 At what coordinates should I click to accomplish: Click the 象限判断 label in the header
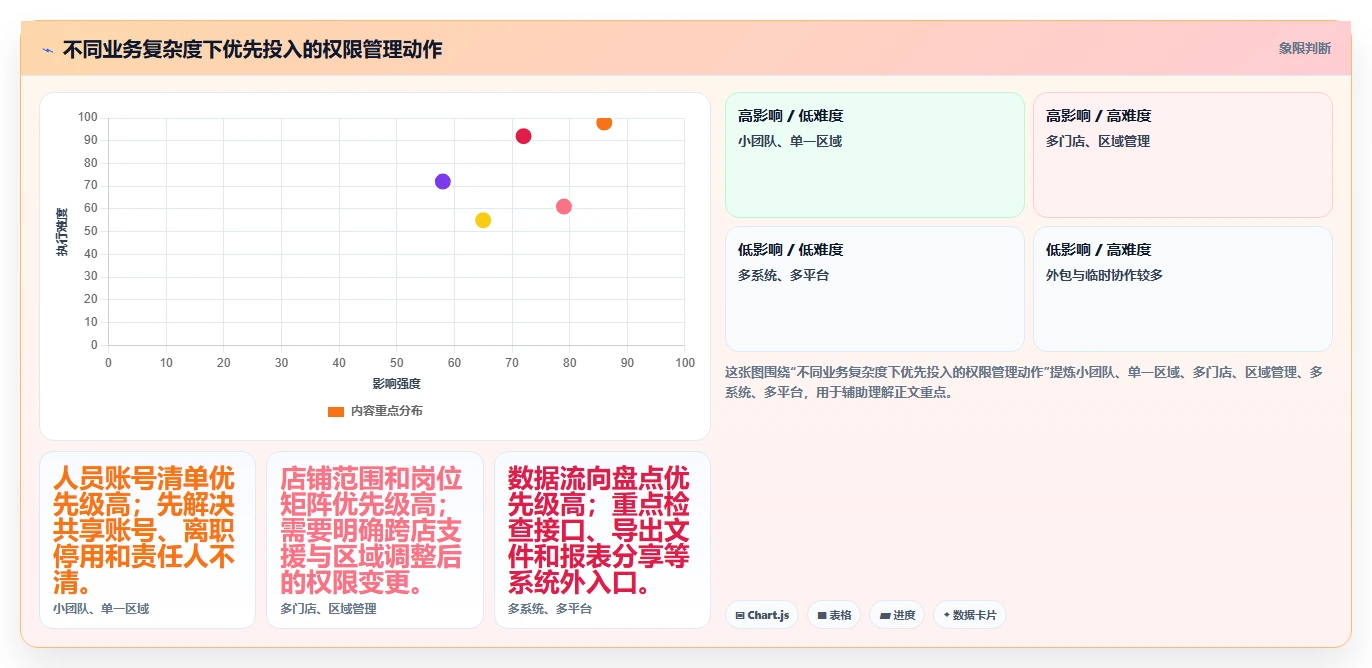click(x=1305, y=48)
